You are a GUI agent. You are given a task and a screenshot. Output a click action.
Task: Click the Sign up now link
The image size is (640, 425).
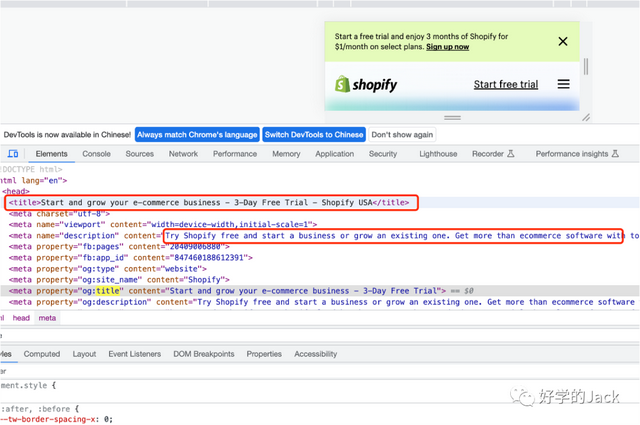point(447,47)
